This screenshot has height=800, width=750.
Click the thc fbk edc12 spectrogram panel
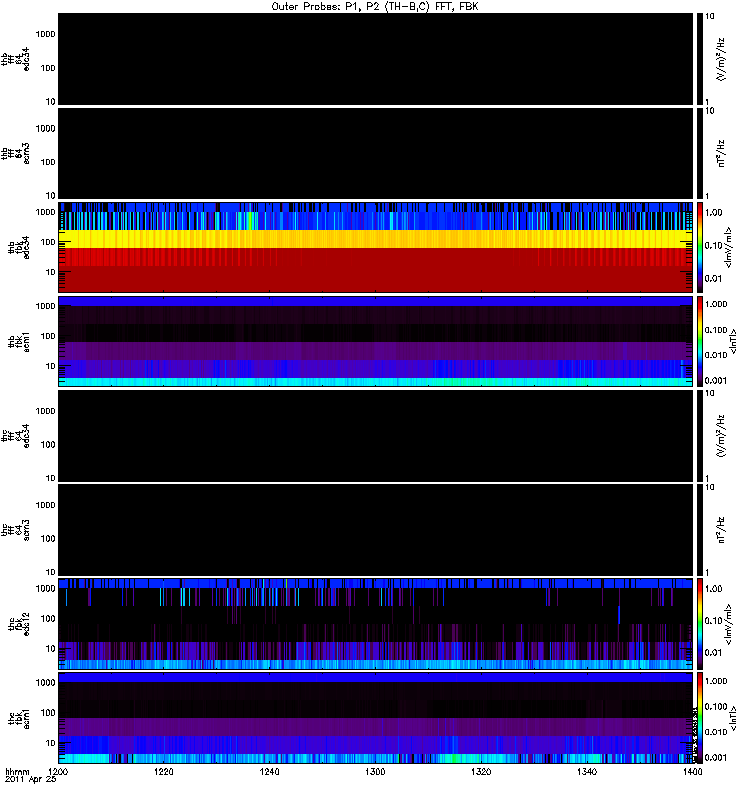coord(375,624)
